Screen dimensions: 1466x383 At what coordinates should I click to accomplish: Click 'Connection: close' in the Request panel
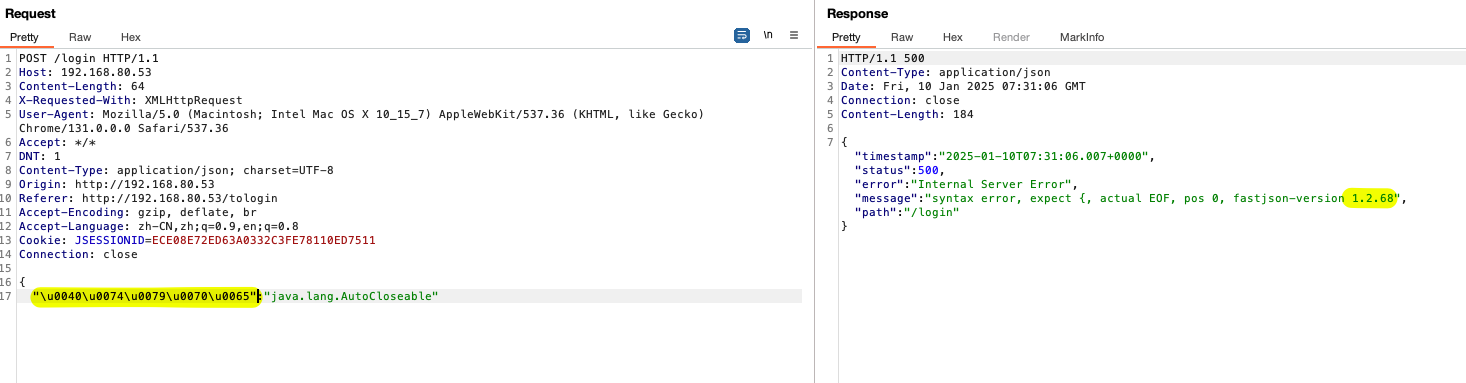coord(78,254)
